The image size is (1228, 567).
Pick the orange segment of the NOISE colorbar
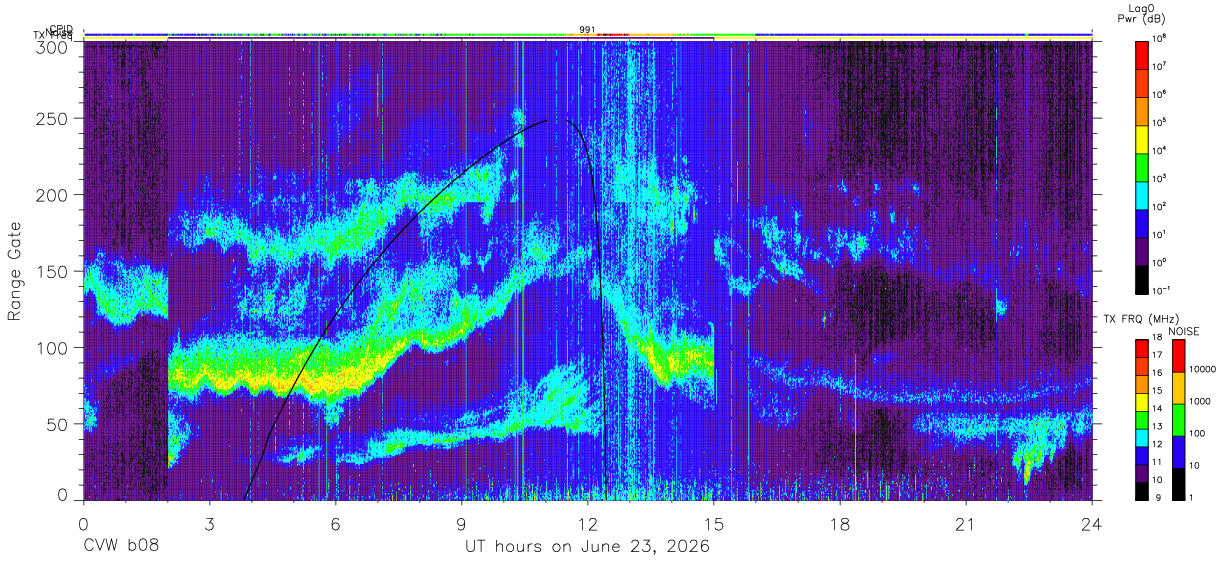click(x=1178, y=388)
